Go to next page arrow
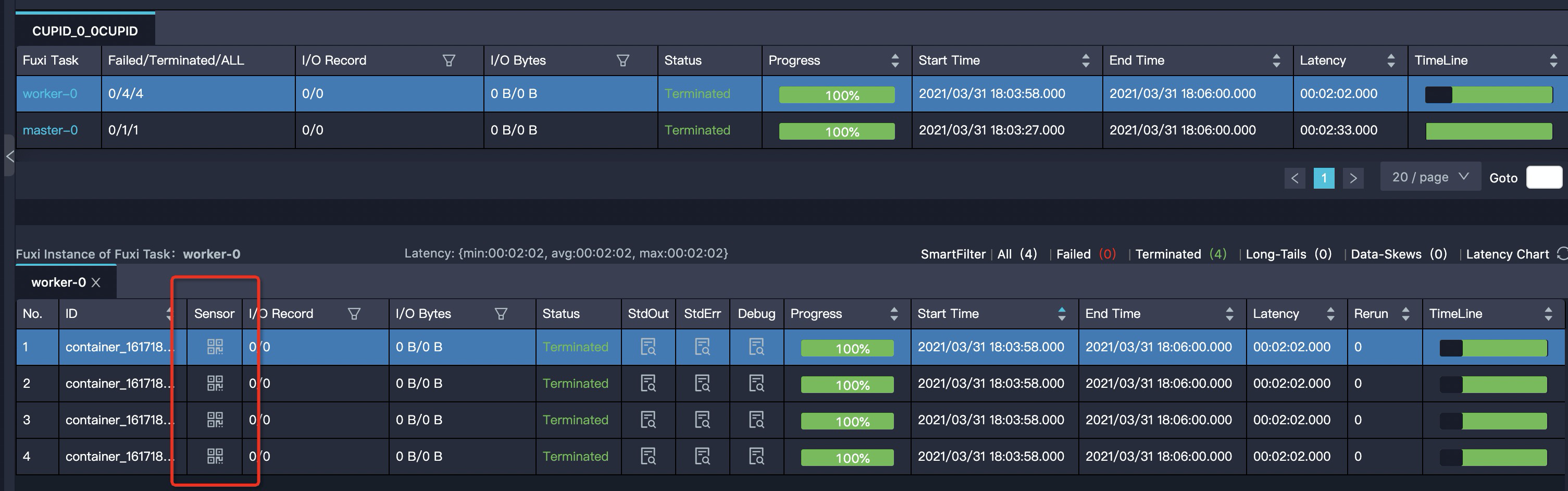The image size is (1568, 491). (1353, 178)
